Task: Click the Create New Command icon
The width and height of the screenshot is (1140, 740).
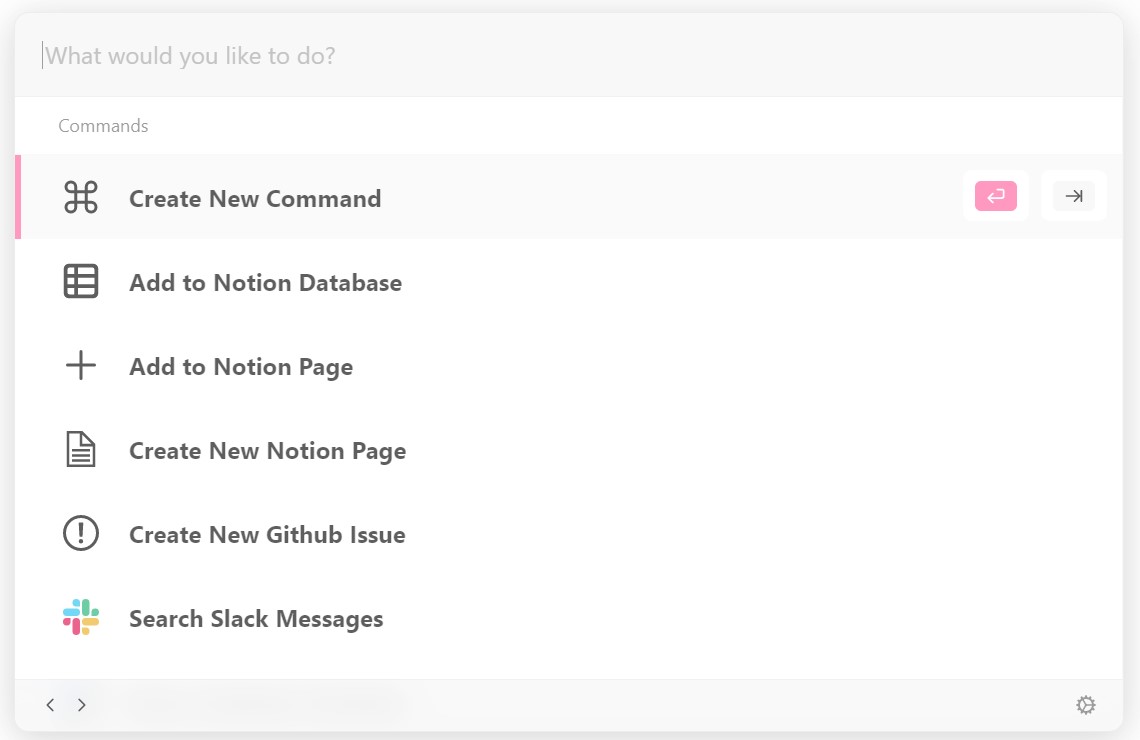Action: pos(81,198)
